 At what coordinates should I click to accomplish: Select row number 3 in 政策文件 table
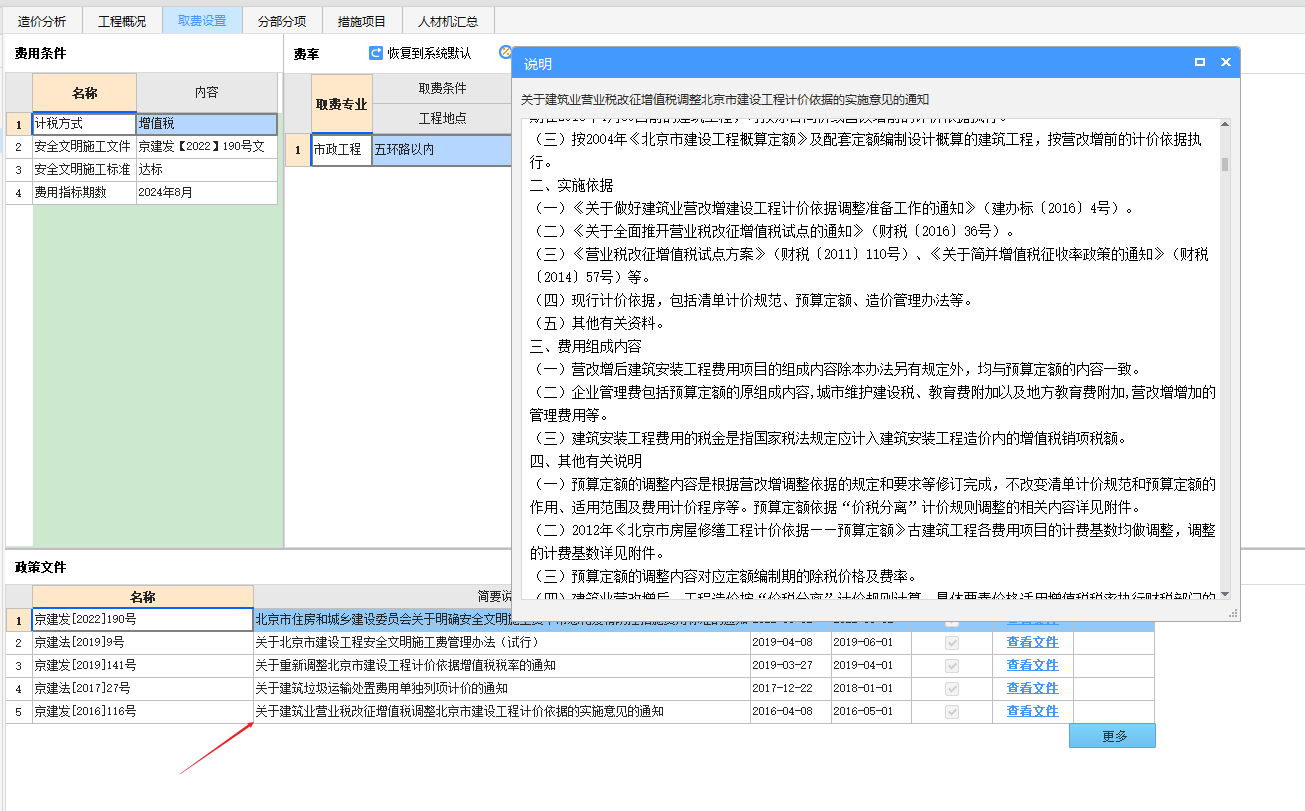[18, 665]
